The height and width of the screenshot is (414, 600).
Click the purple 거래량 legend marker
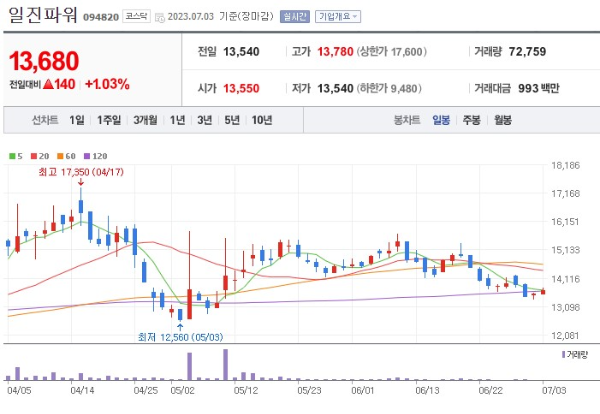click(x=563, y=355)
